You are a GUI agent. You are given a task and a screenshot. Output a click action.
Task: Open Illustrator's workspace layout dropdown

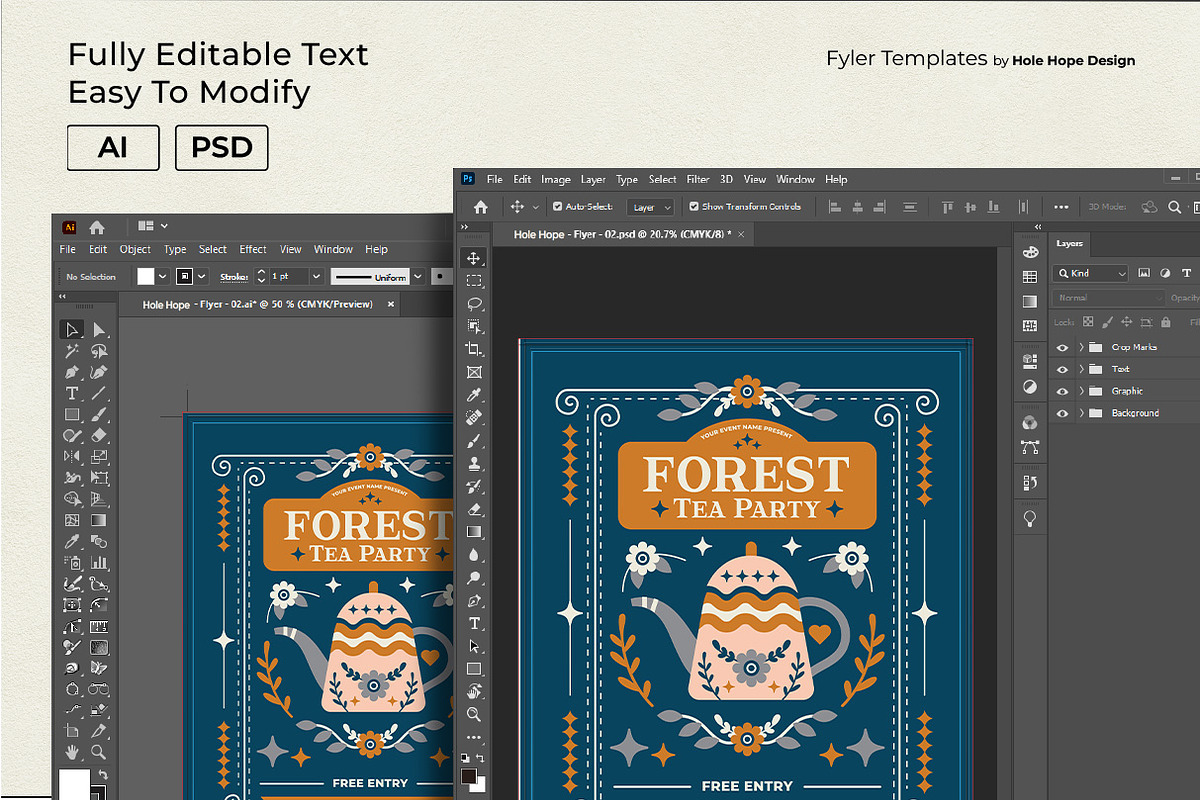click(153, 227)
